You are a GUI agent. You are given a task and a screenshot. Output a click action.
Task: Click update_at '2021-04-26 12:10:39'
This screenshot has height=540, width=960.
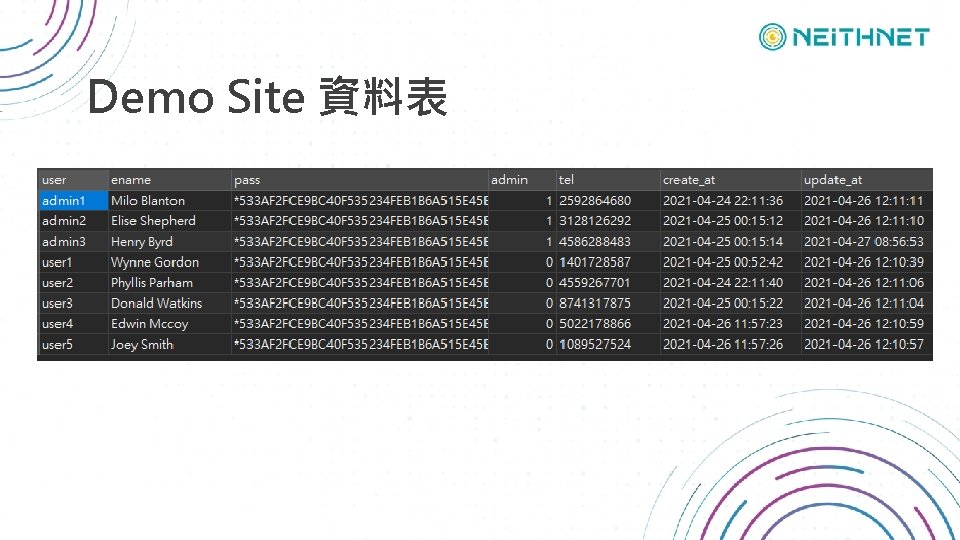point(864,263)
